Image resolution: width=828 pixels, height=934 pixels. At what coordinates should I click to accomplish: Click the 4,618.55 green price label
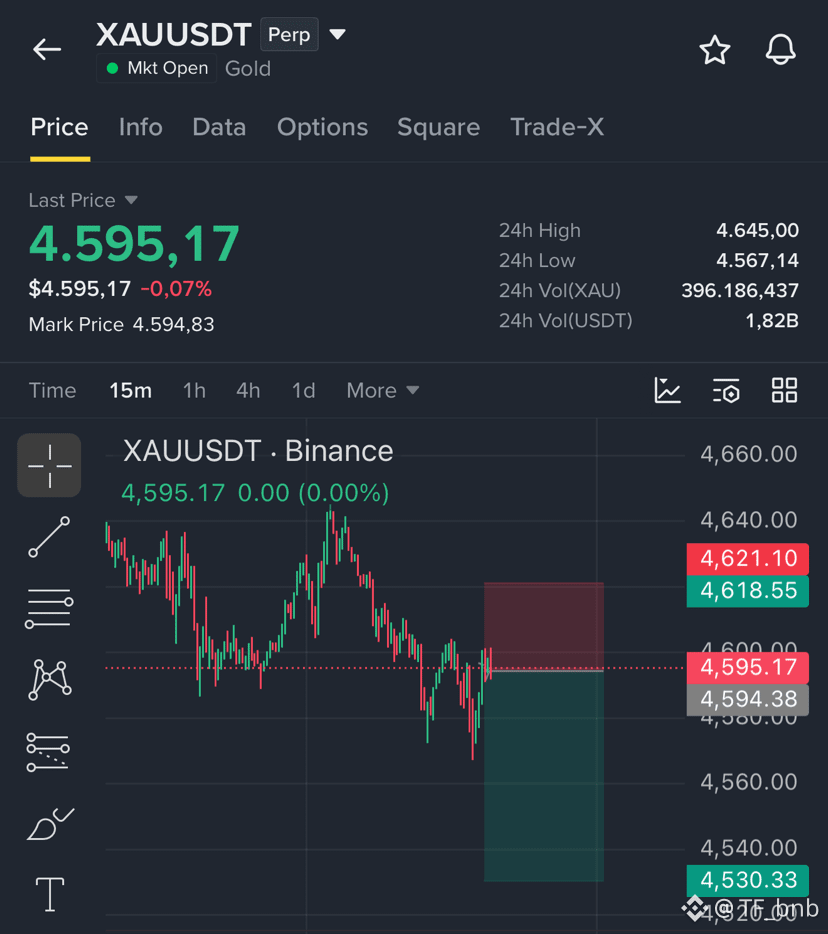coord(748,591)
